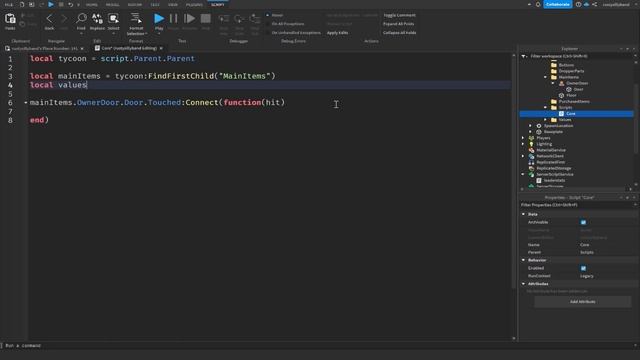Expand the Players service in Explorer
The image size is (640, 360).
point(523,138)
